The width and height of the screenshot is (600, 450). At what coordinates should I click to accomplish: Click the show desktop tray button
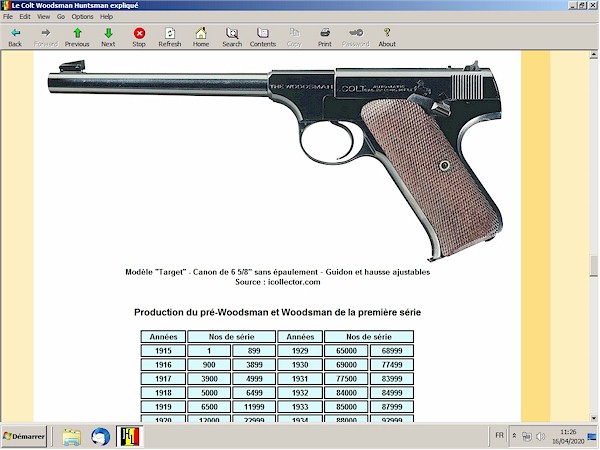point(592,436)
